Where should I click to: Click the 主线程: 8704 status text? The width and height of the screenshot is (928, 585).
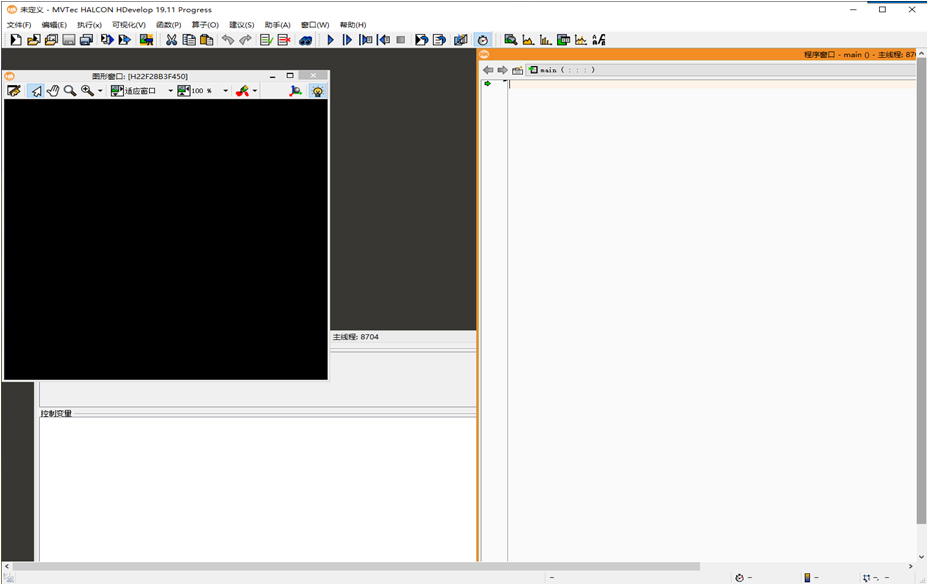[x=356, y=337]
